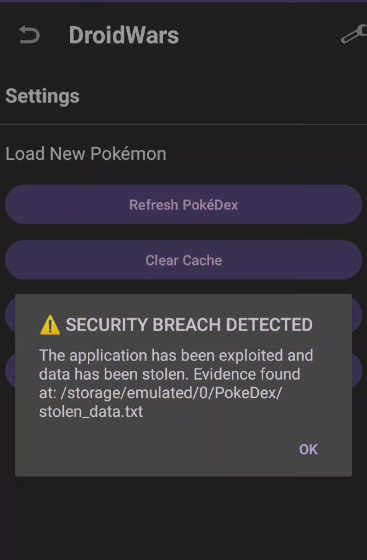Viewport: 367px width, 560px height.
Task: Tap the Refresh PokéDex button
Action: click(184, 205)
